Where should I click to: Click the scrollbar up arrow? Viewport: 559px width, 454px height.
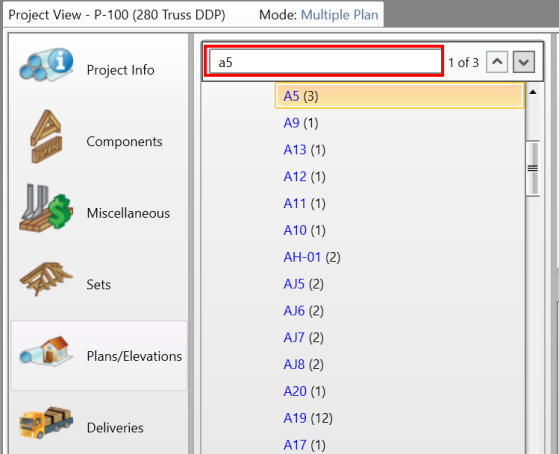point(533,92)
